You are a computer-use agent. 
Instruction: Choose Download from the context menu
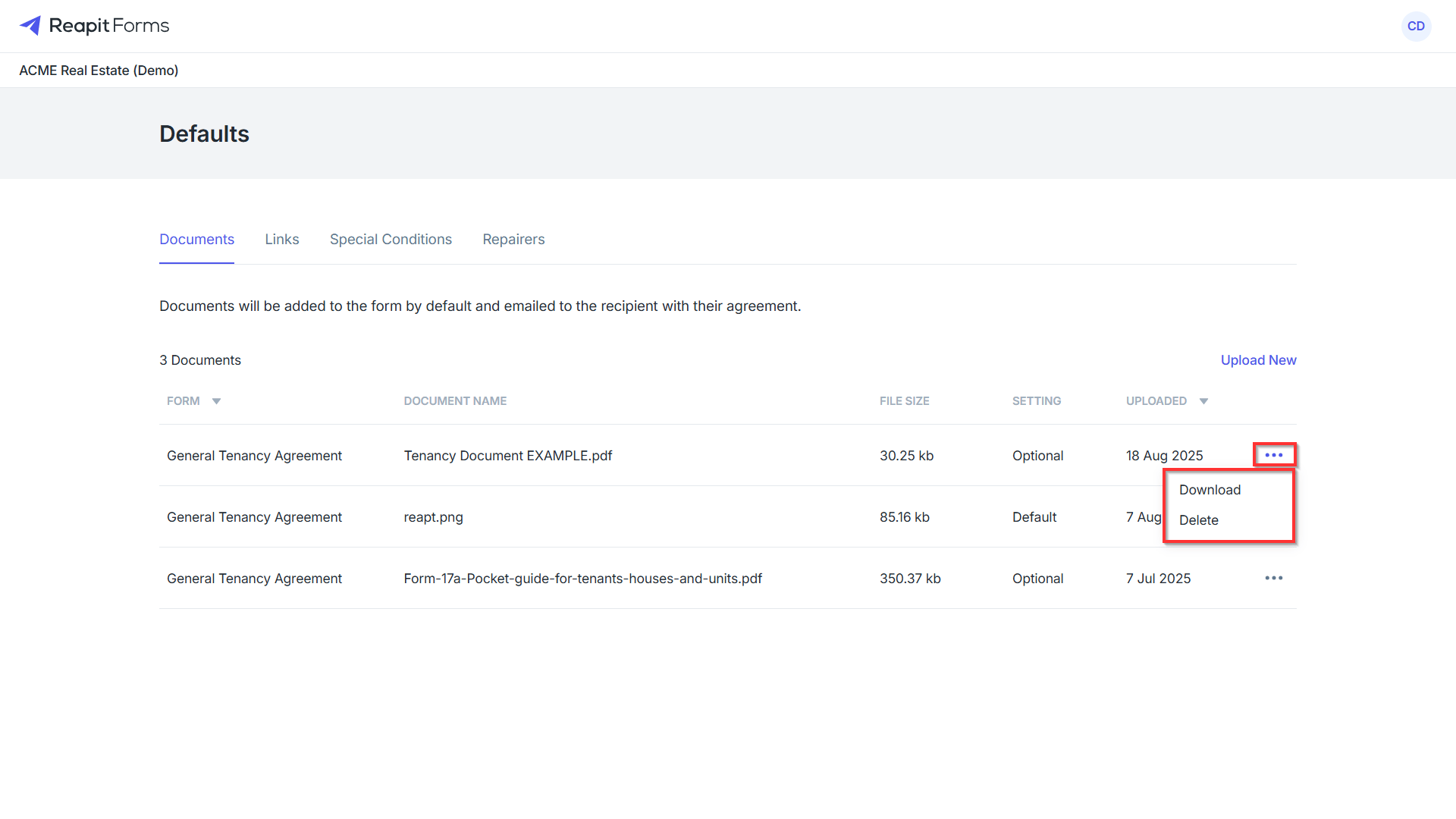1210,490
